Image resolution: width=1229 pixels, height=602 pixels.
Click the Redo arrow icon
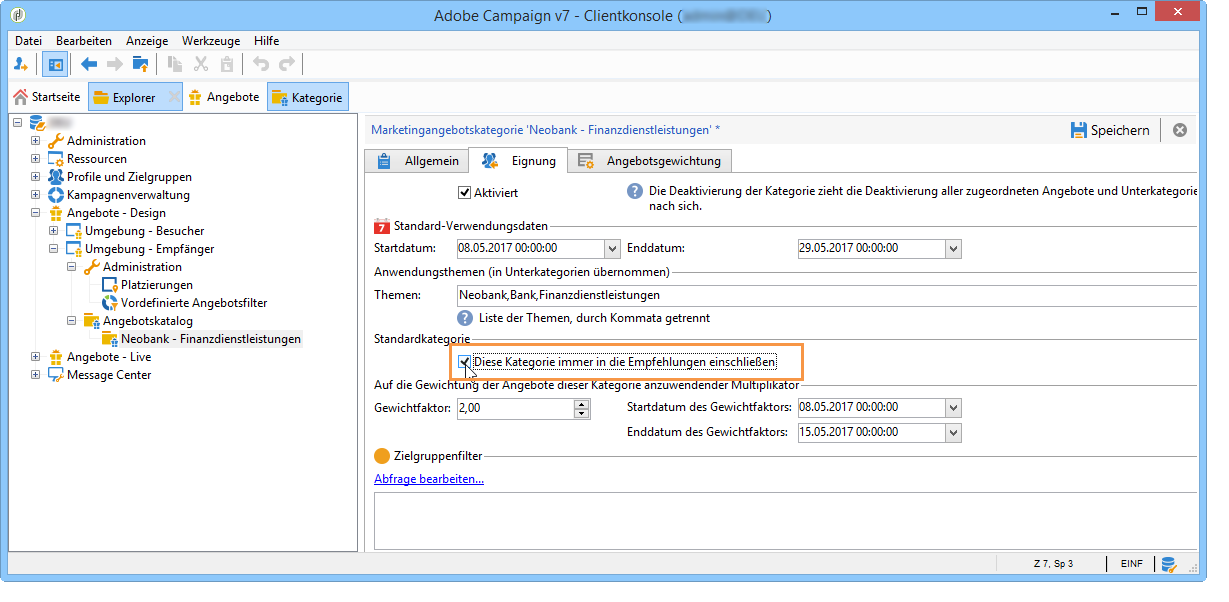tap(287, 64)
